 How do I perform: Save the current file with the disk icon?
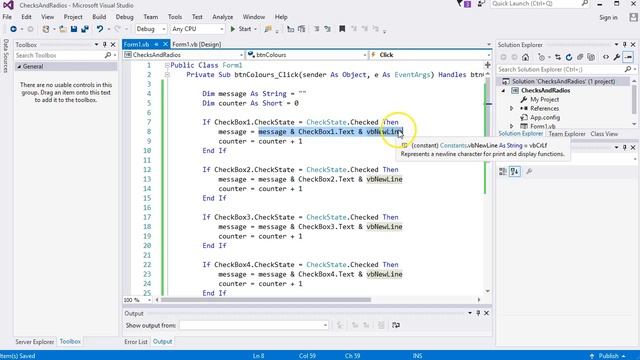(74, 29)
